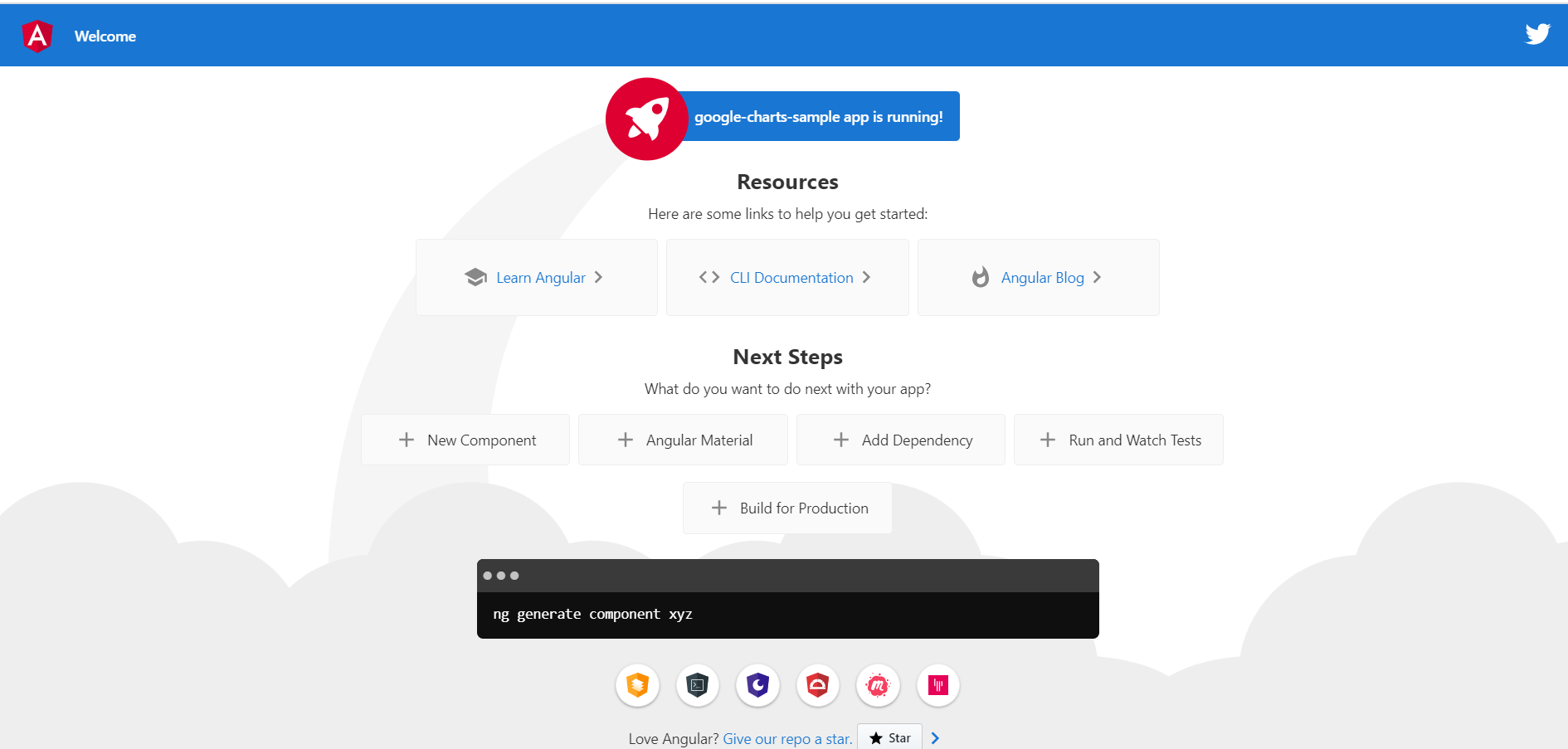Click the arrow after the Star button

(x=935, y=737)
